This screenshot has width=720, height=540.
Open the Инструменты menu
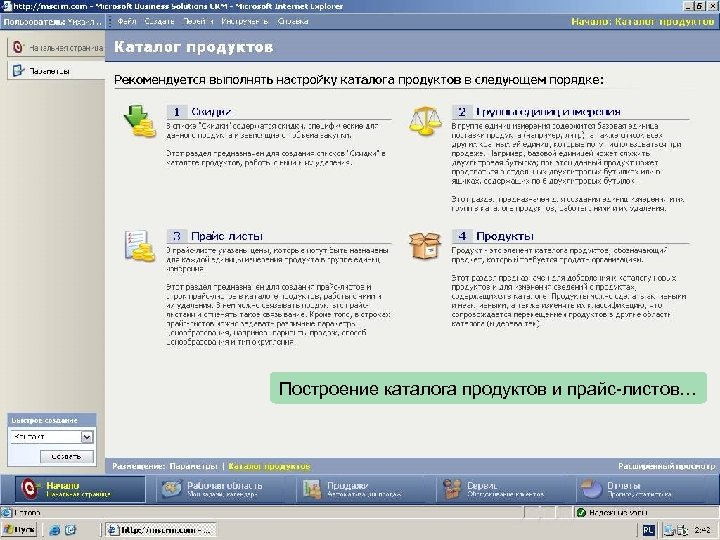pos(245,22)
